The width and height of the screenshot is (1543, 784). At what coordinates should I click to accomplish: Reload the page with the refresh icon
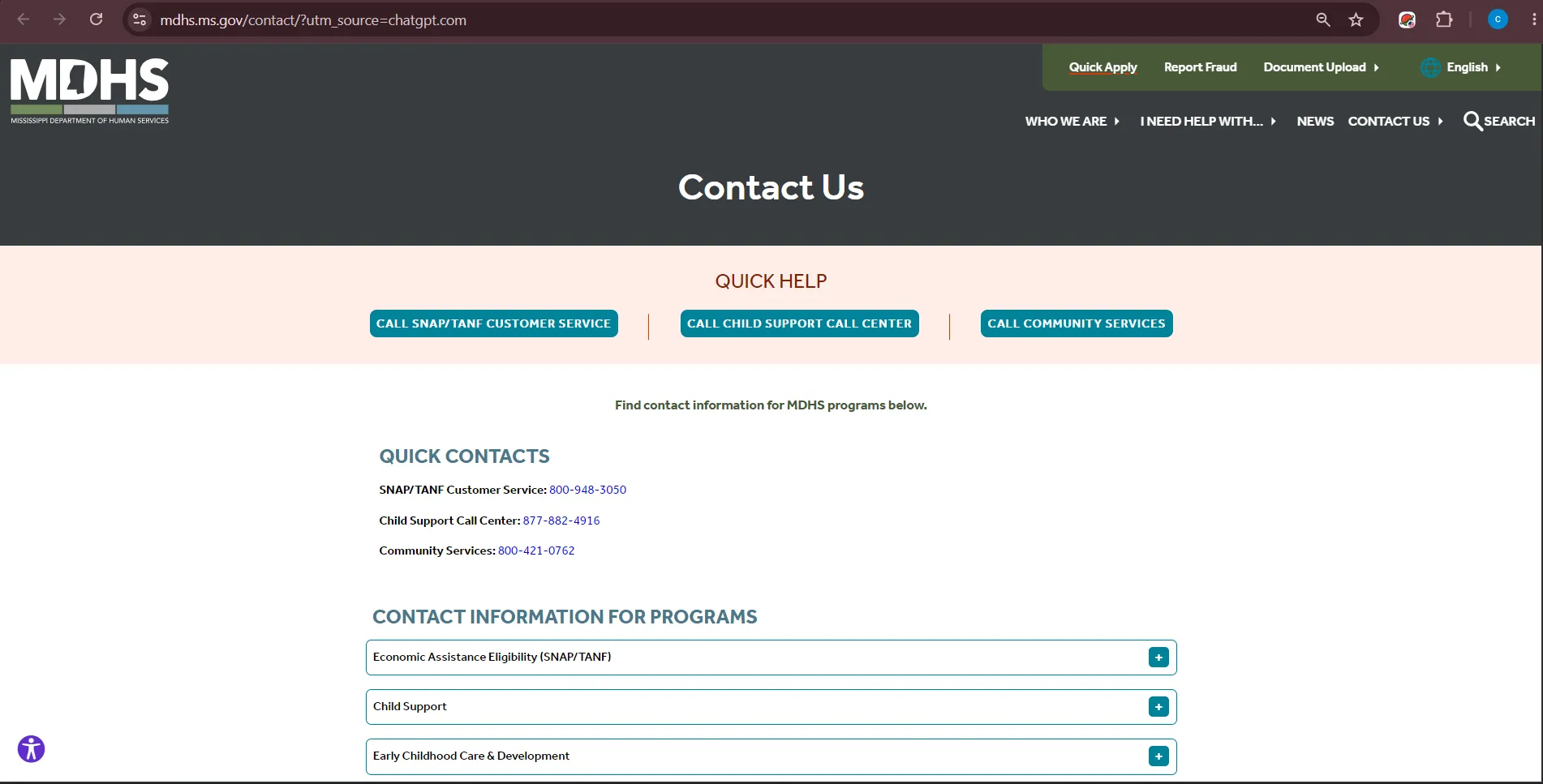[96, 19]
